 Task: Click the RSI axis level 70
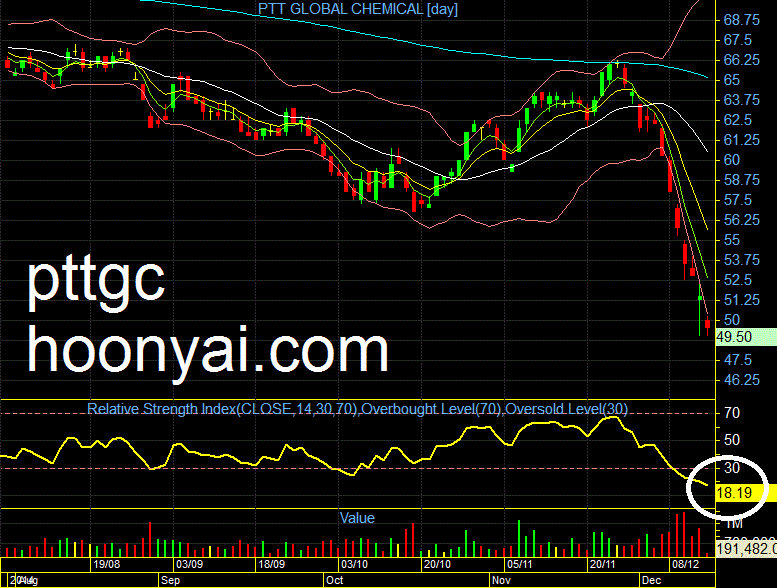point(732,413)
